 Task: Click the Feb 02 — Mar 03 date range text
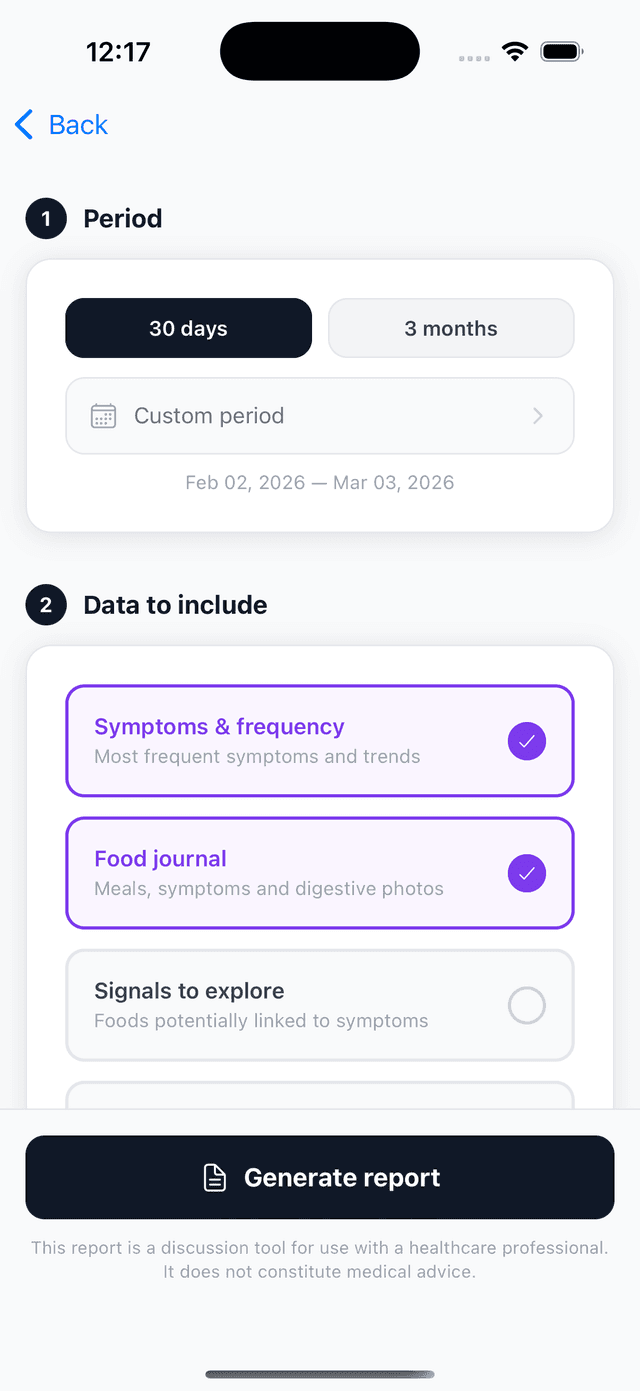click(x=320, y=482)
